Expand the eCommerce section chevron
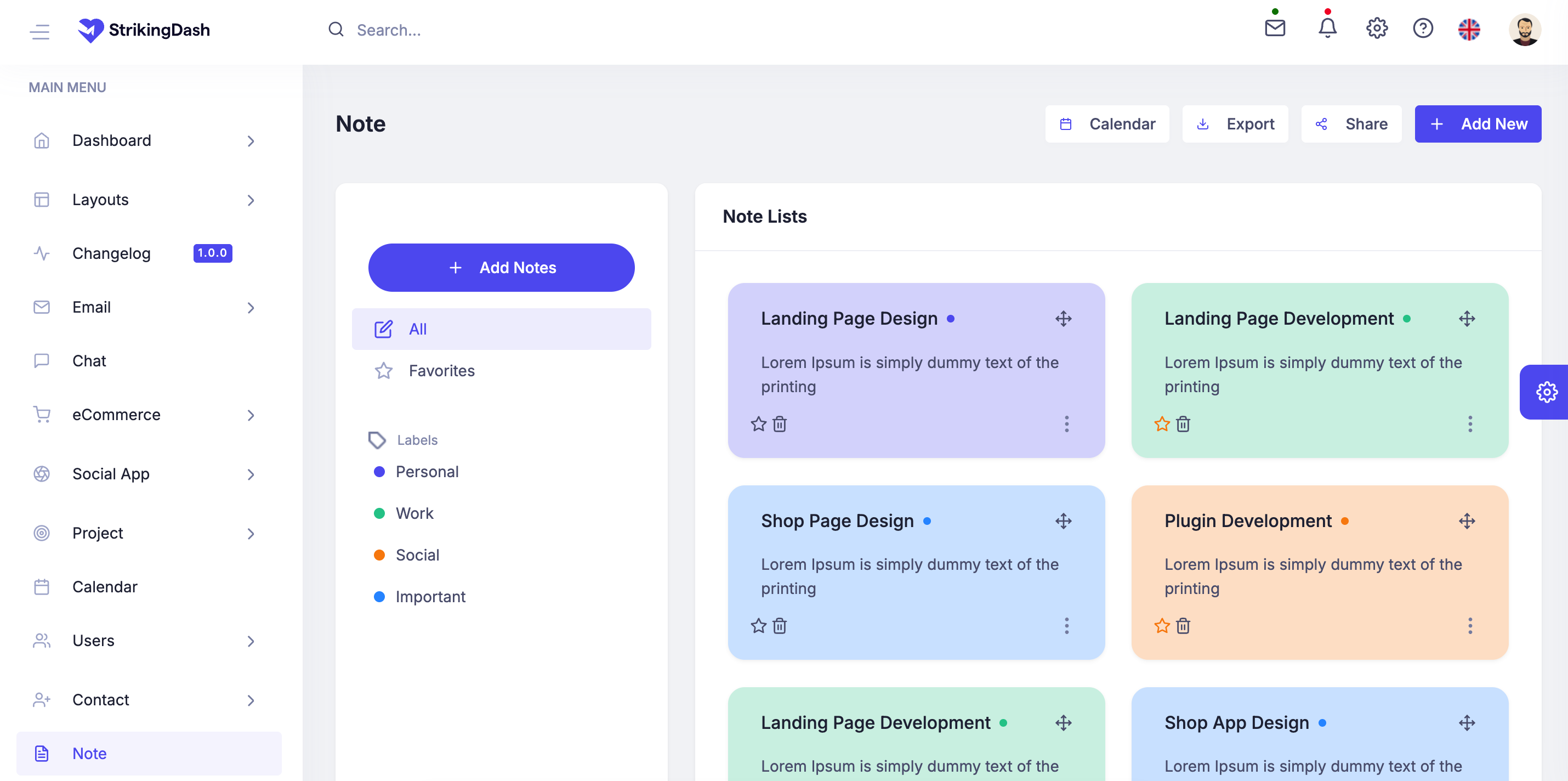This screenshot has height=781, width=1568. click(251, 415)
